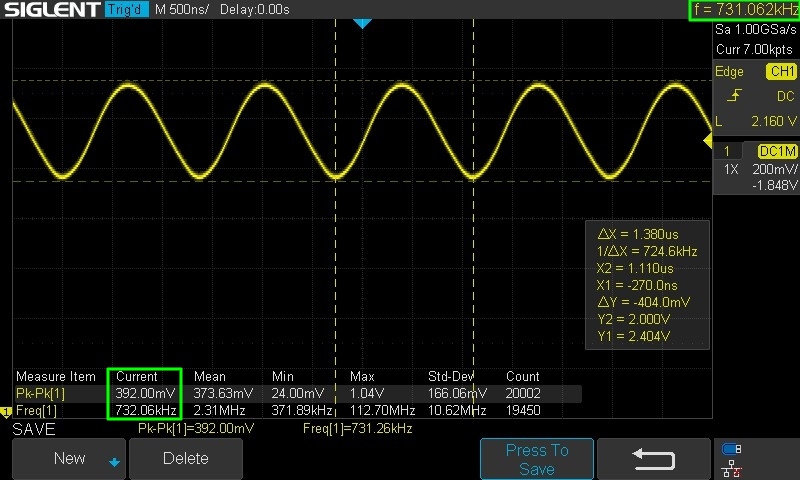The height and width of the screenshot is (480, 800).
Task: Click the yellow trigger level arrow marker
Action: click(x=706, y=137)
